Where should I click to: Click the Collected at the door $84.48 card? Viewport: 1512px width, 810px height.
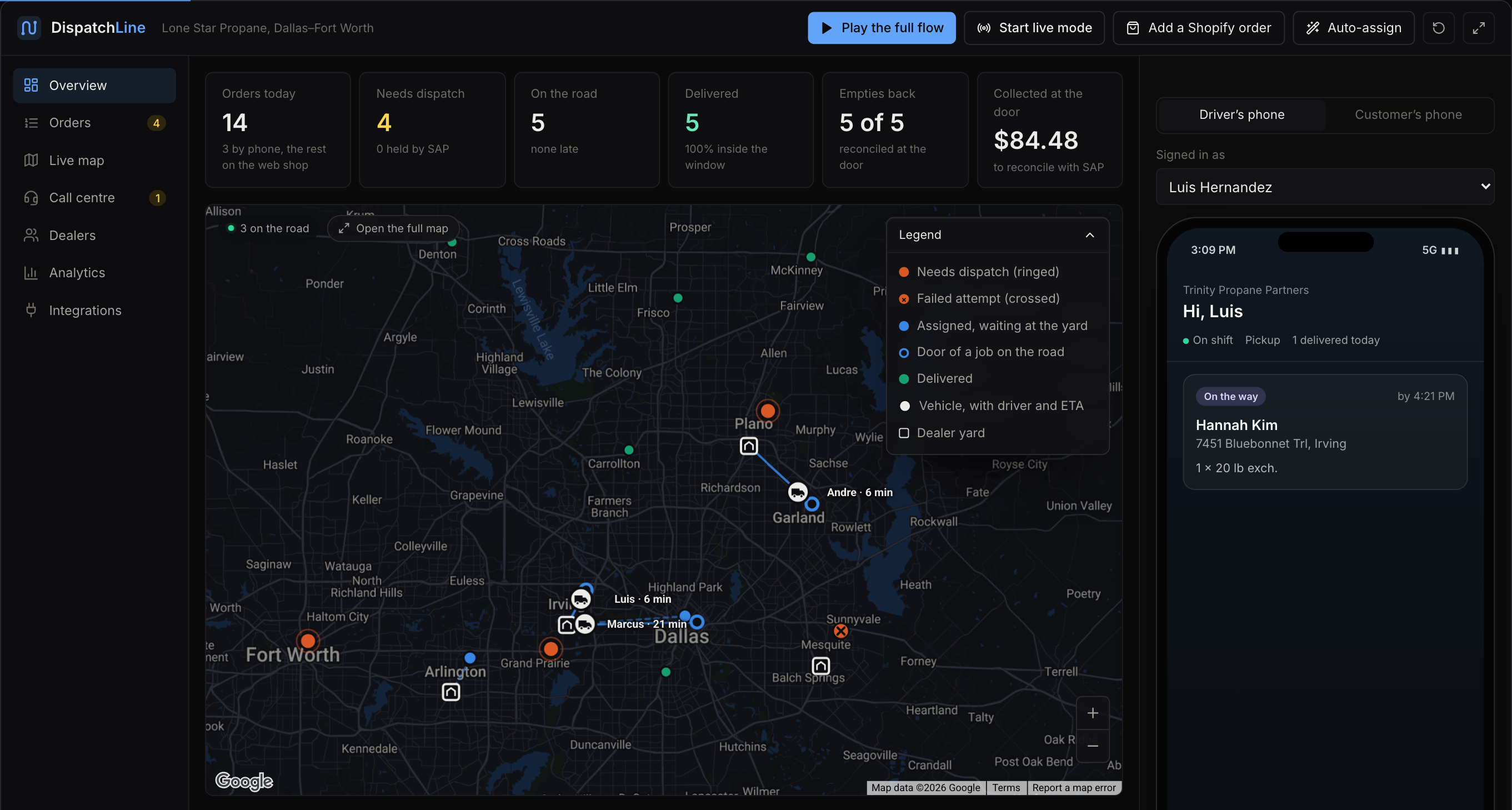pyautogui.click(x=1049, y=129)
